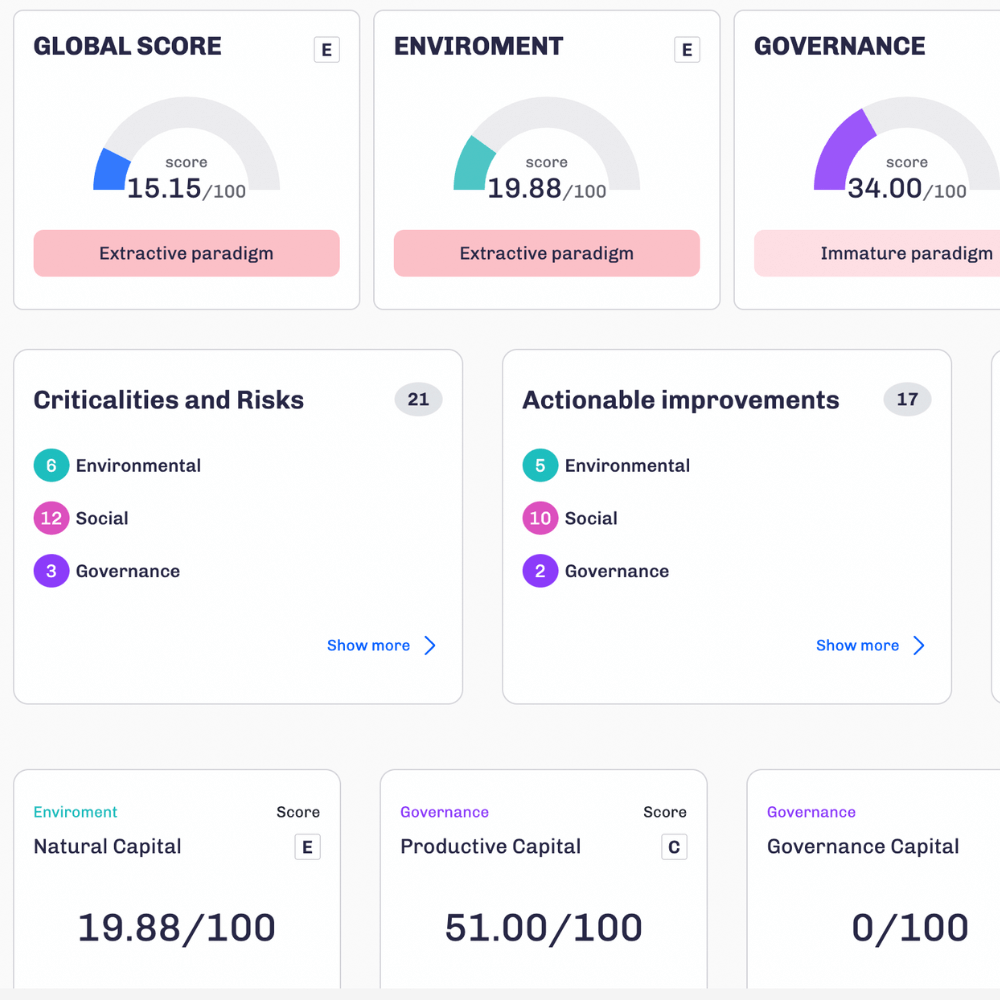1000x1000 pixels.
Task: Click the 51.00/100 Productive Capital value
Action: [543, 927]
